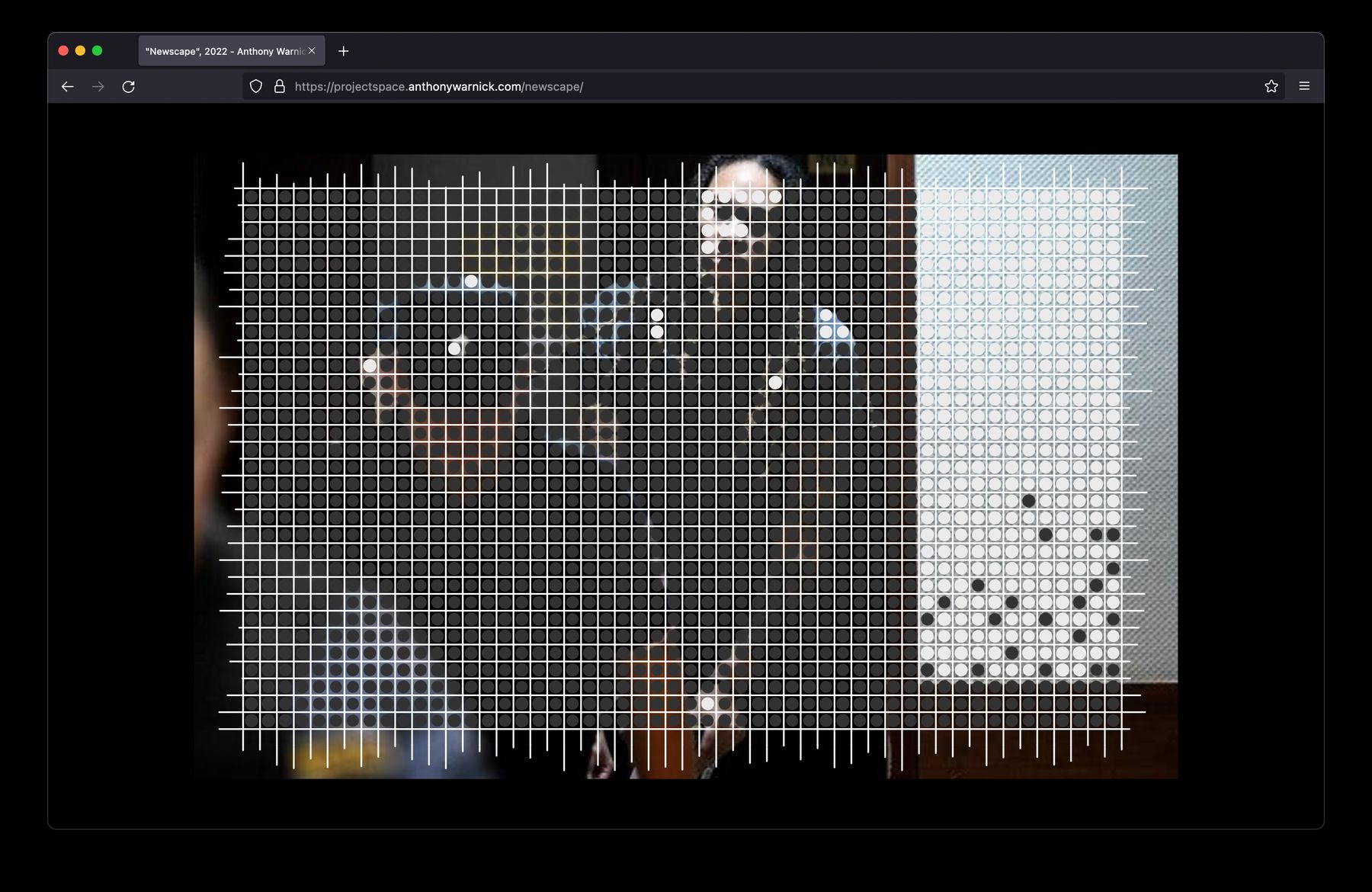Open a new tab
This screenshot has height=892, width=1372.
(344, 51)
